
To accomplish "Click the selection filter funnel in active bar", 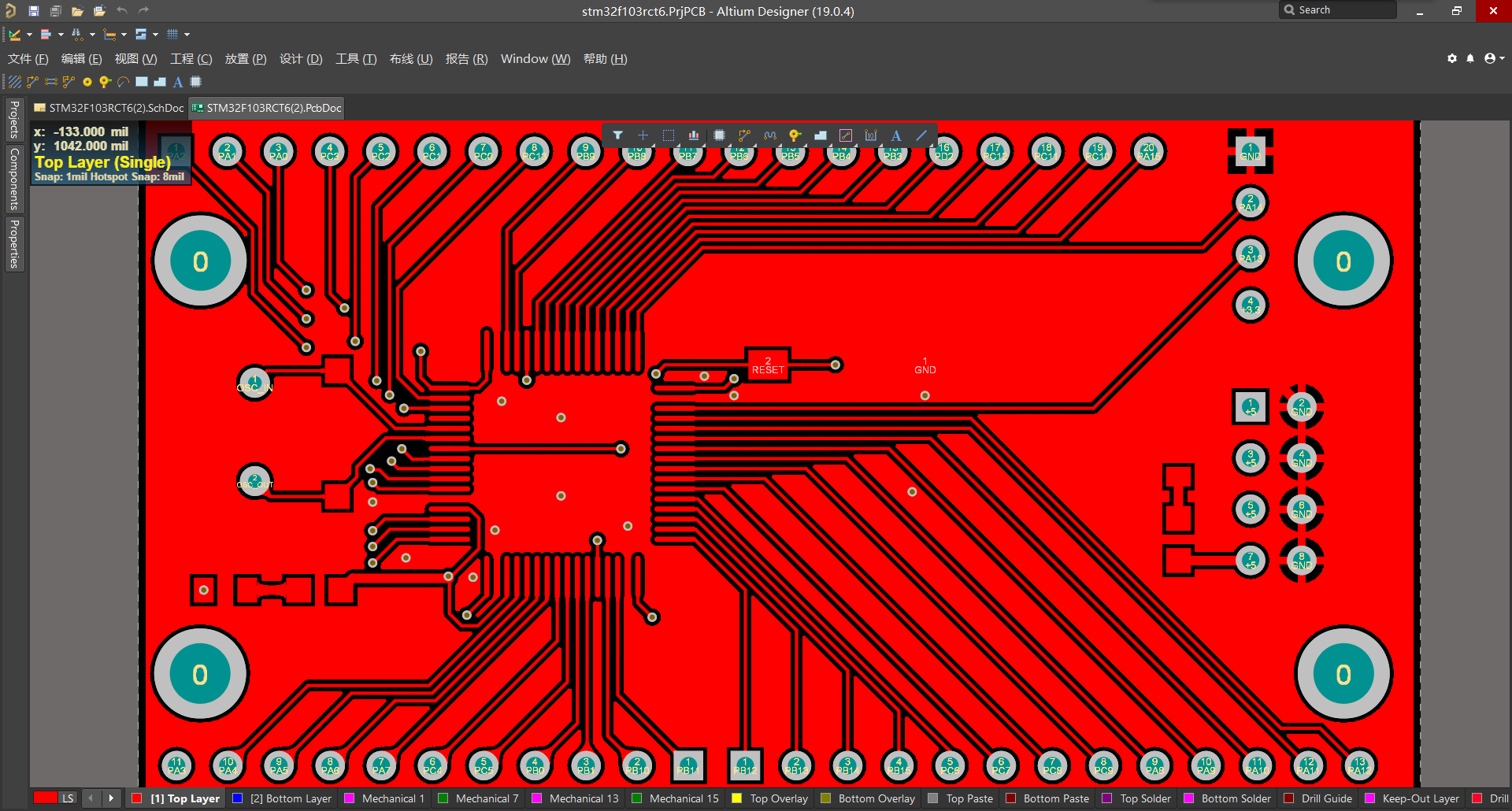I will click(x=618, y=135).
